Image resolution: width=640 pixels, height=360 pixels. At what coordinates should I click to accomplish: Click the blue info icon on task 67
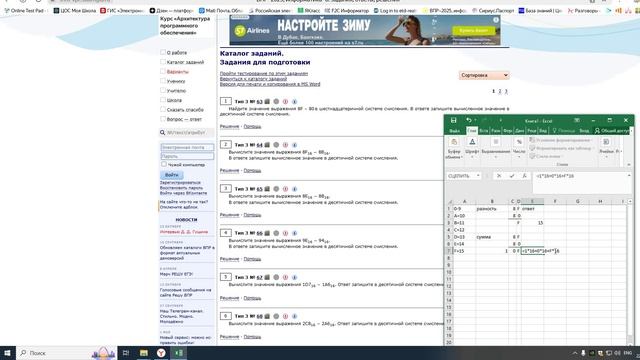coord(295,277)
